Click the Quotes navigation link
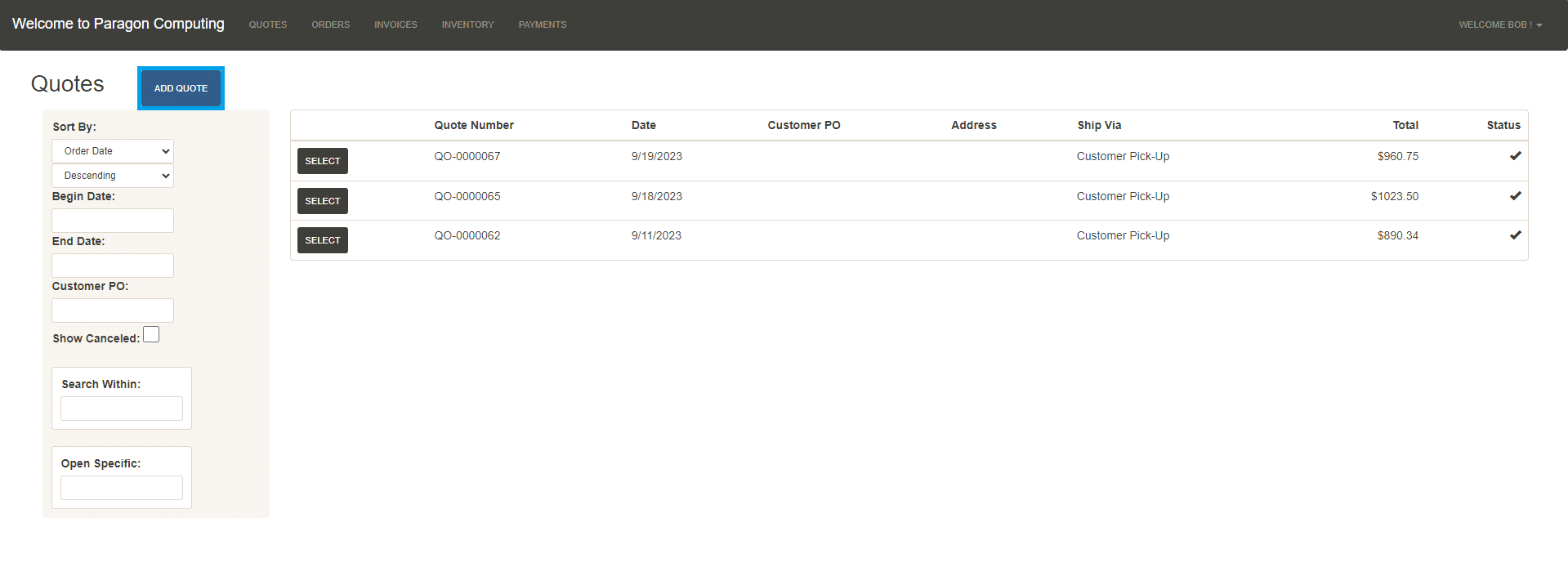The height and width of the screenshot is (563, 1568). pos(268,25)
